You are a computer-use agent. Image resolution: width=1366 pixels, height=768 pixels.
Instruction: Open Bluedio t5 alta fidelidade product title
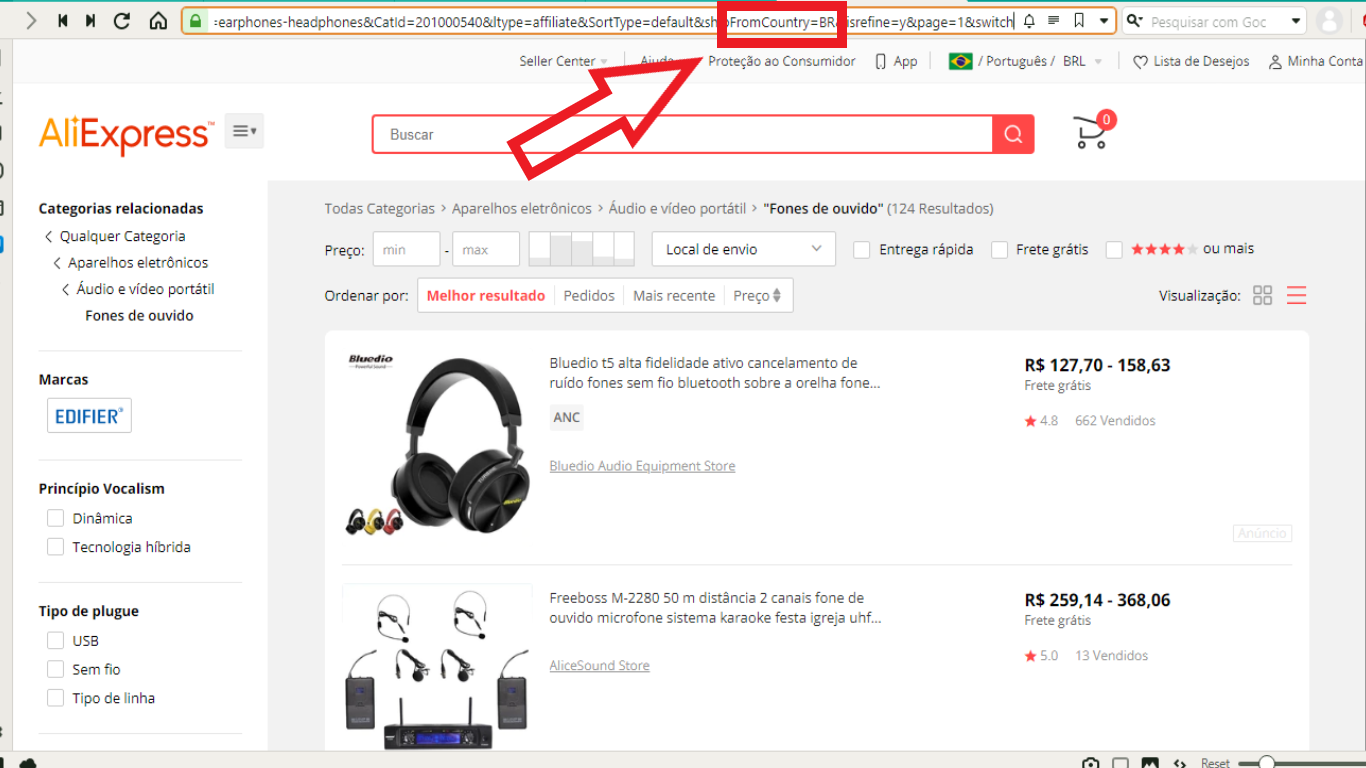tap(715, 372)
